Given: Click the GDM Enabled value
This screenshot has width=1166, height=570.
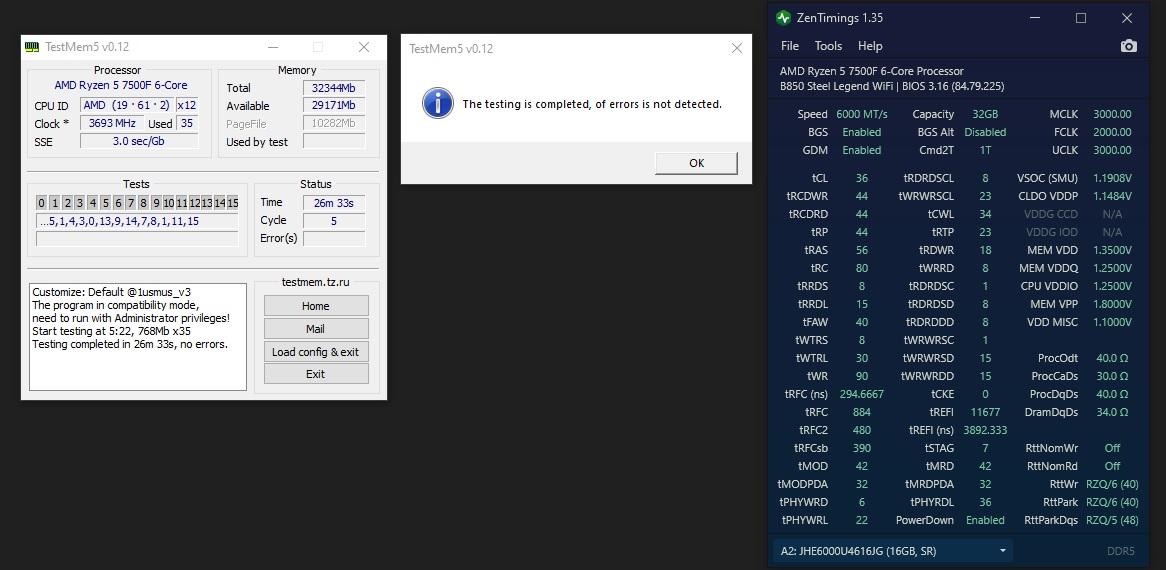Looking at the screenshot, I should [862, 150].
